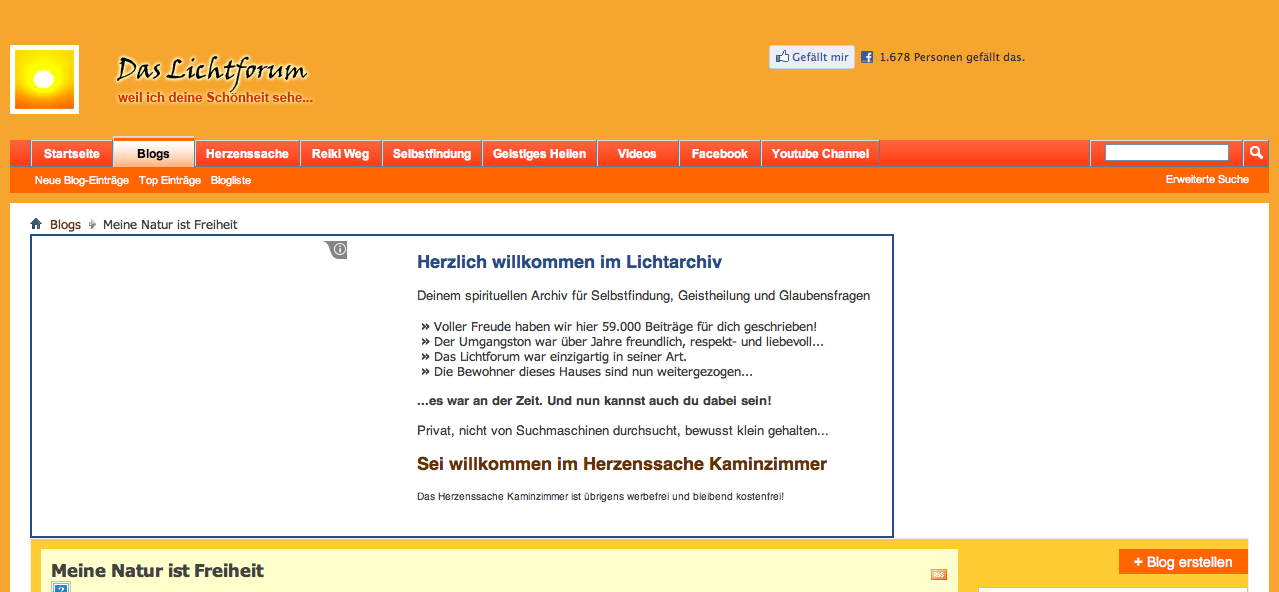Open the Startseite tab
1279x592 pixels.
71,154
